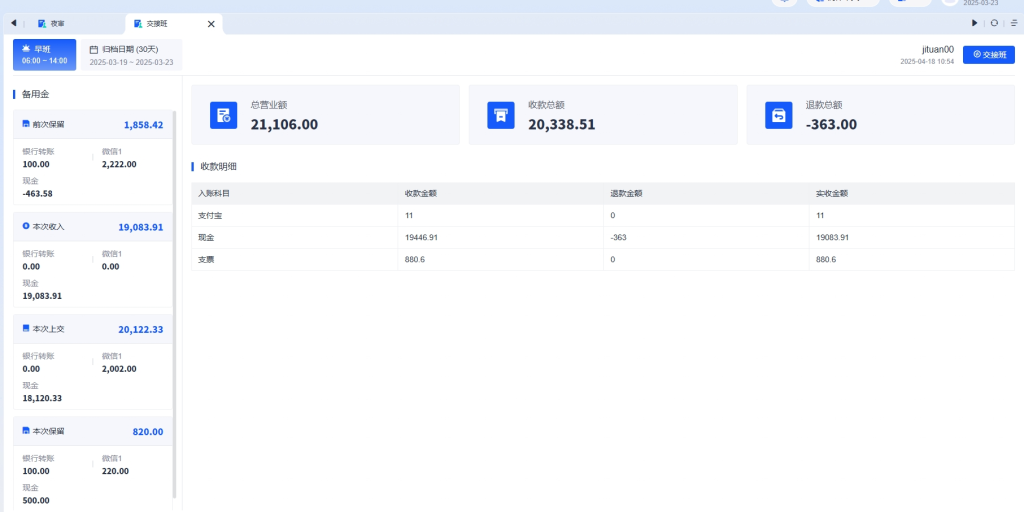Click the 备用金 panel scrollbar
The width and height of the screenshot is (1024, 512).
coord(175,300)
